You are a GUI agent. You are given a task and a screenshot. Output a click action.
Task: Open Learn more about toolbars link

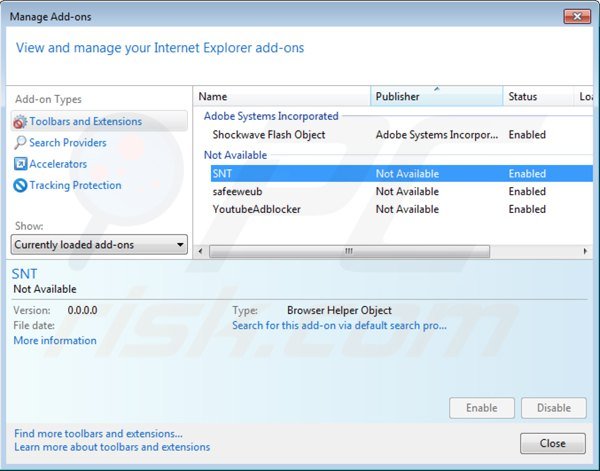click(112, 447)
